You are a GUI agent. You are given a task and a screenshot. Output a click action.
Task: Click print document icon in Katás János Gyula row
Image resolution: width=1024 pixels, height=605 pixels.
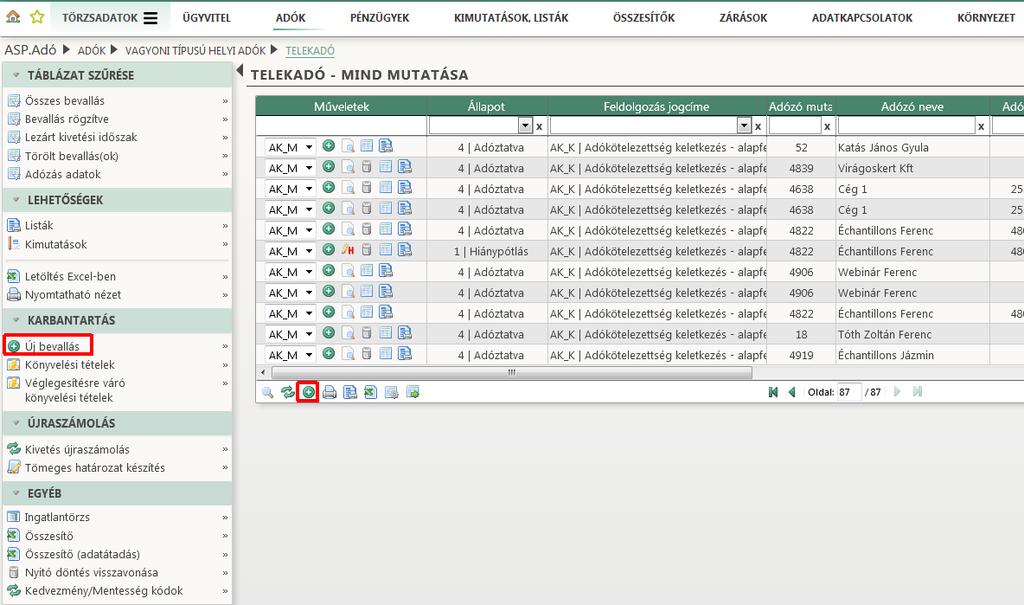385,146
